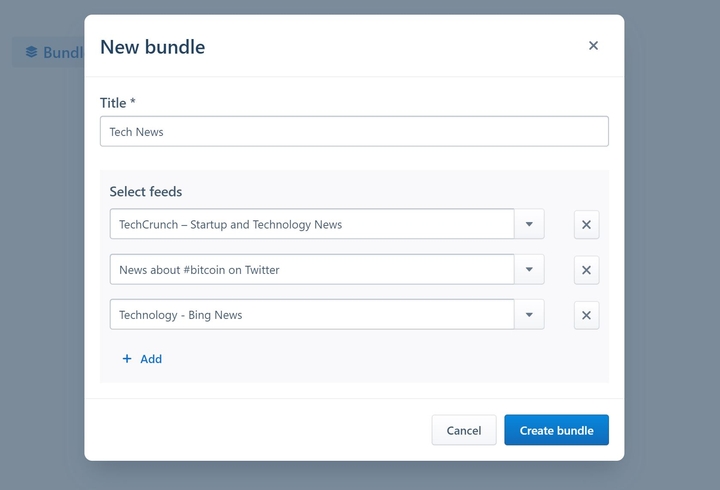Click the 'New bundle' dialog title
The image size is (720, 490).
(x=152, y=47)
